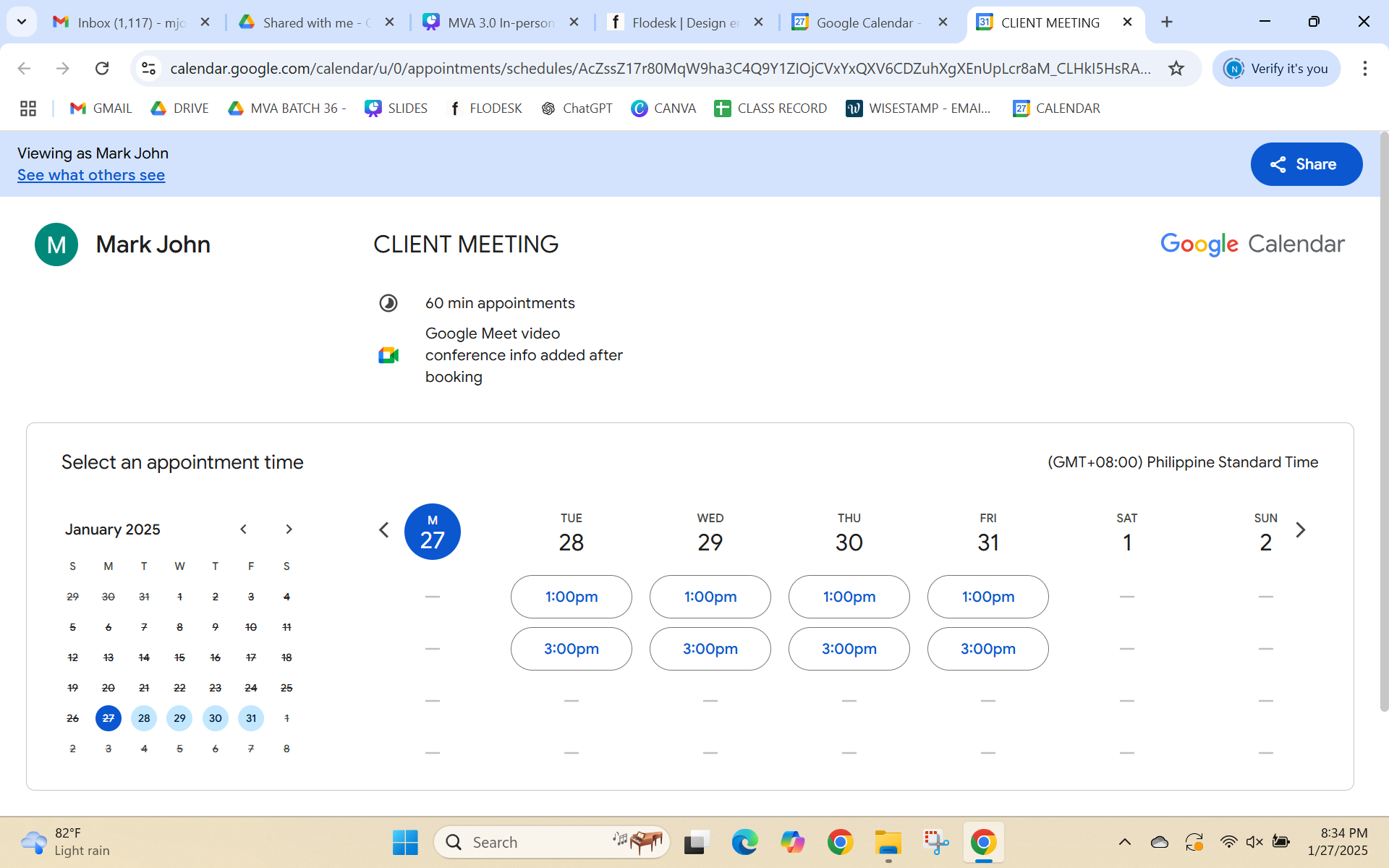Open site information icon in address bar
The image size is (1389, 868).
148,68
